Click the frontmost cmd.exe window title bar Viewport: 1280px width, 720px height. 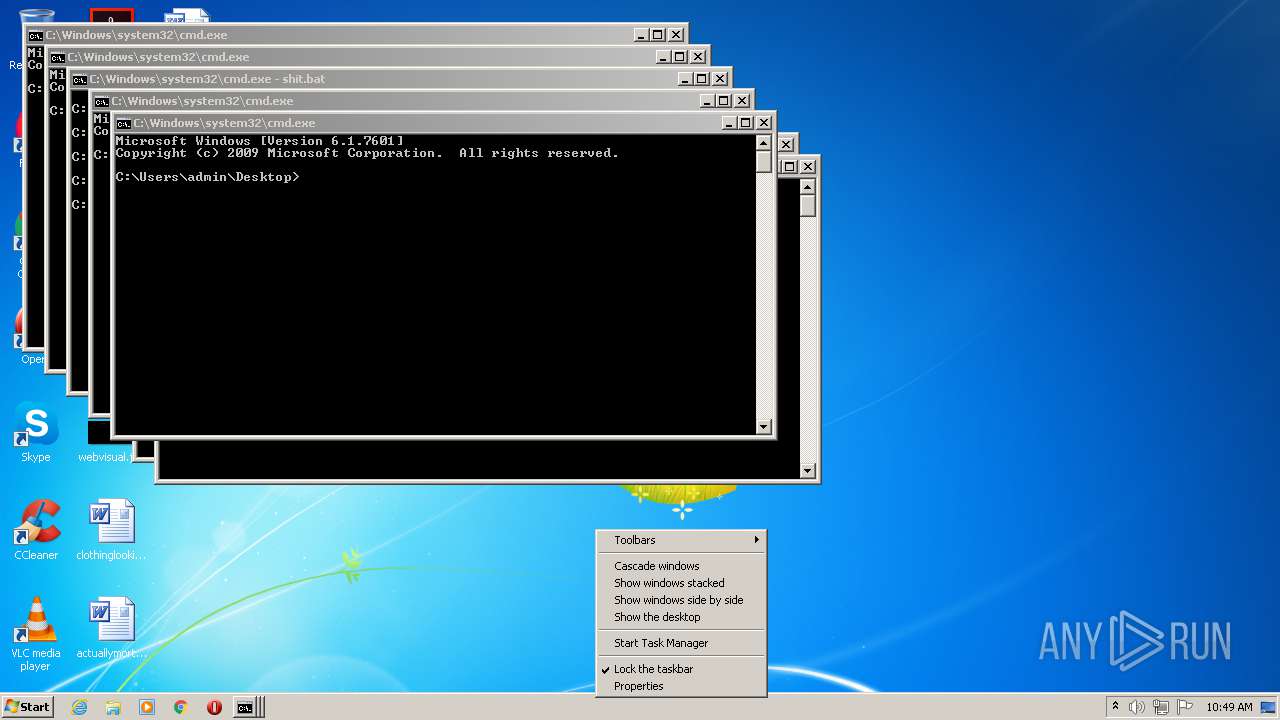point(425,123)
